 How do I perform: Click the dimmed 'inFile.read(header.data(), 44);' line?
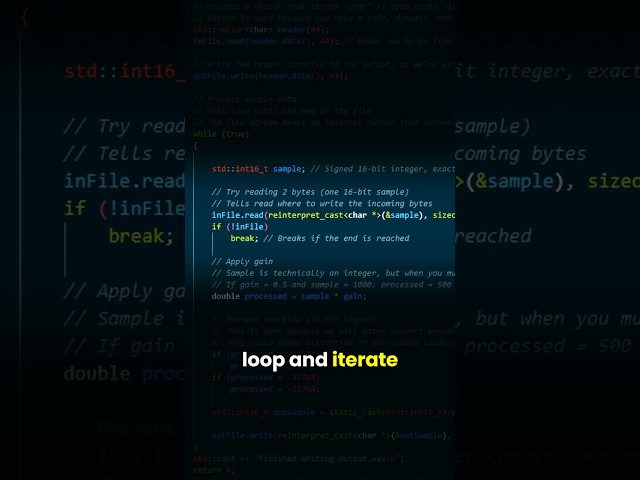tap(266, 41)
